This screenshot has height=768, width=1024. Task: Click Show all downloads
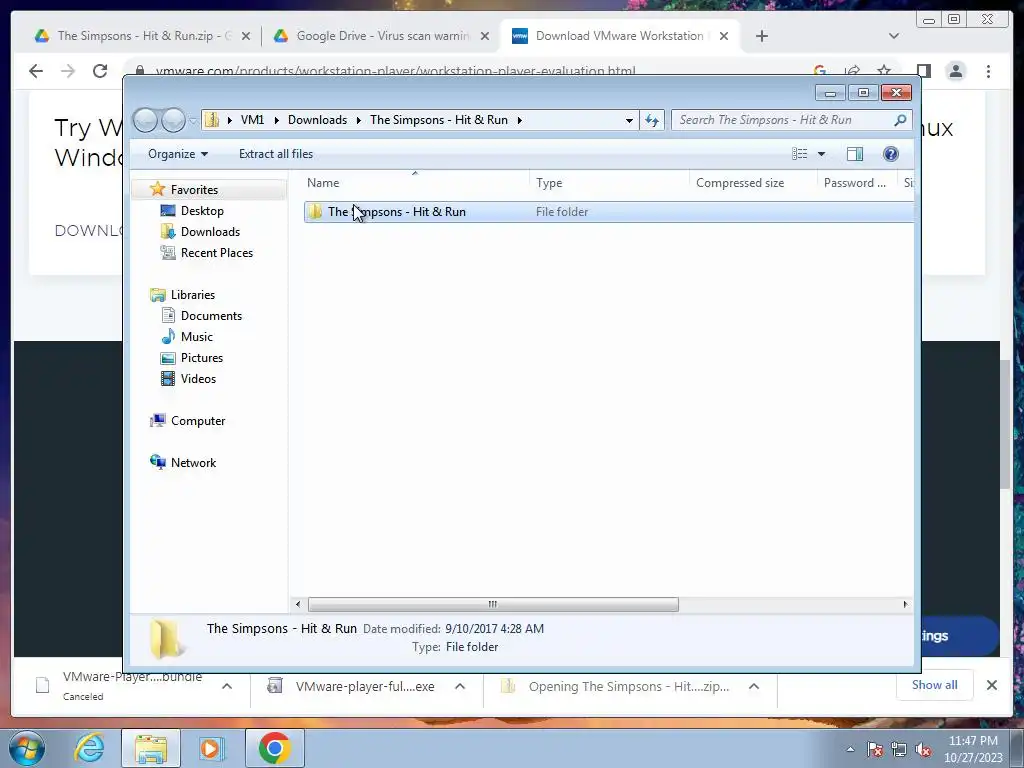click(x=935, y=685)
